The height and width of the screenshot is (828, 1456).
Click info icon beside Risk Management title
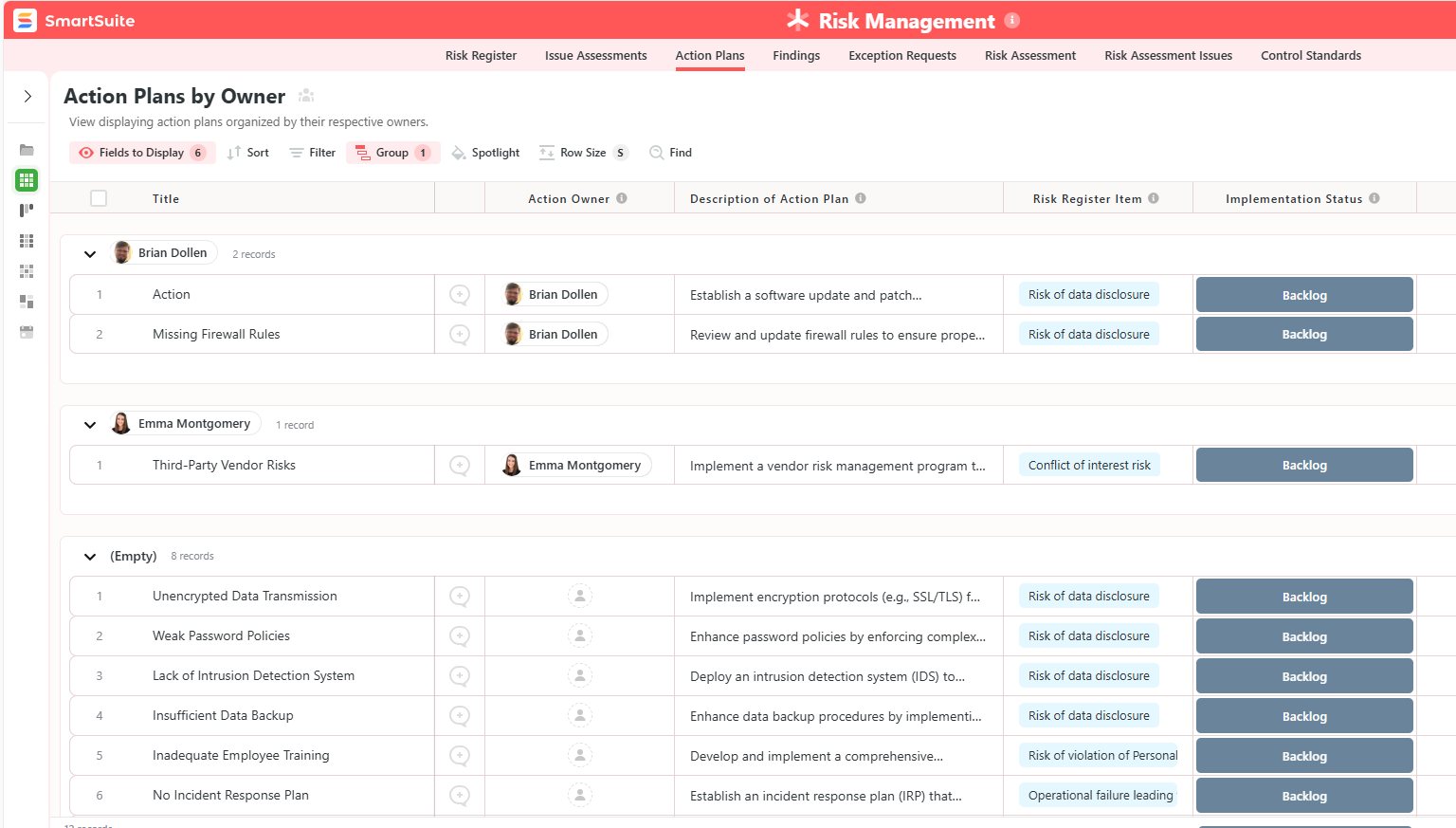(x=1012, y=20)
